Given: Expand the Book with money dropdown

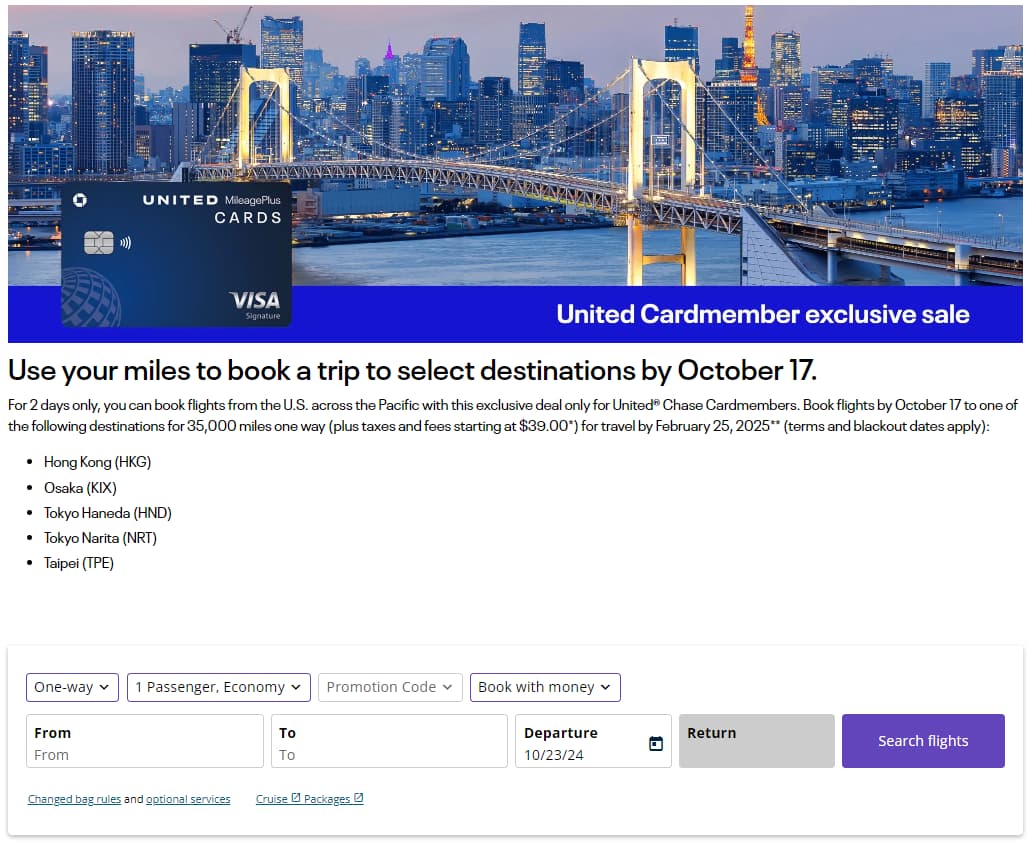Looking at the screenshot, I should [545, 687].
